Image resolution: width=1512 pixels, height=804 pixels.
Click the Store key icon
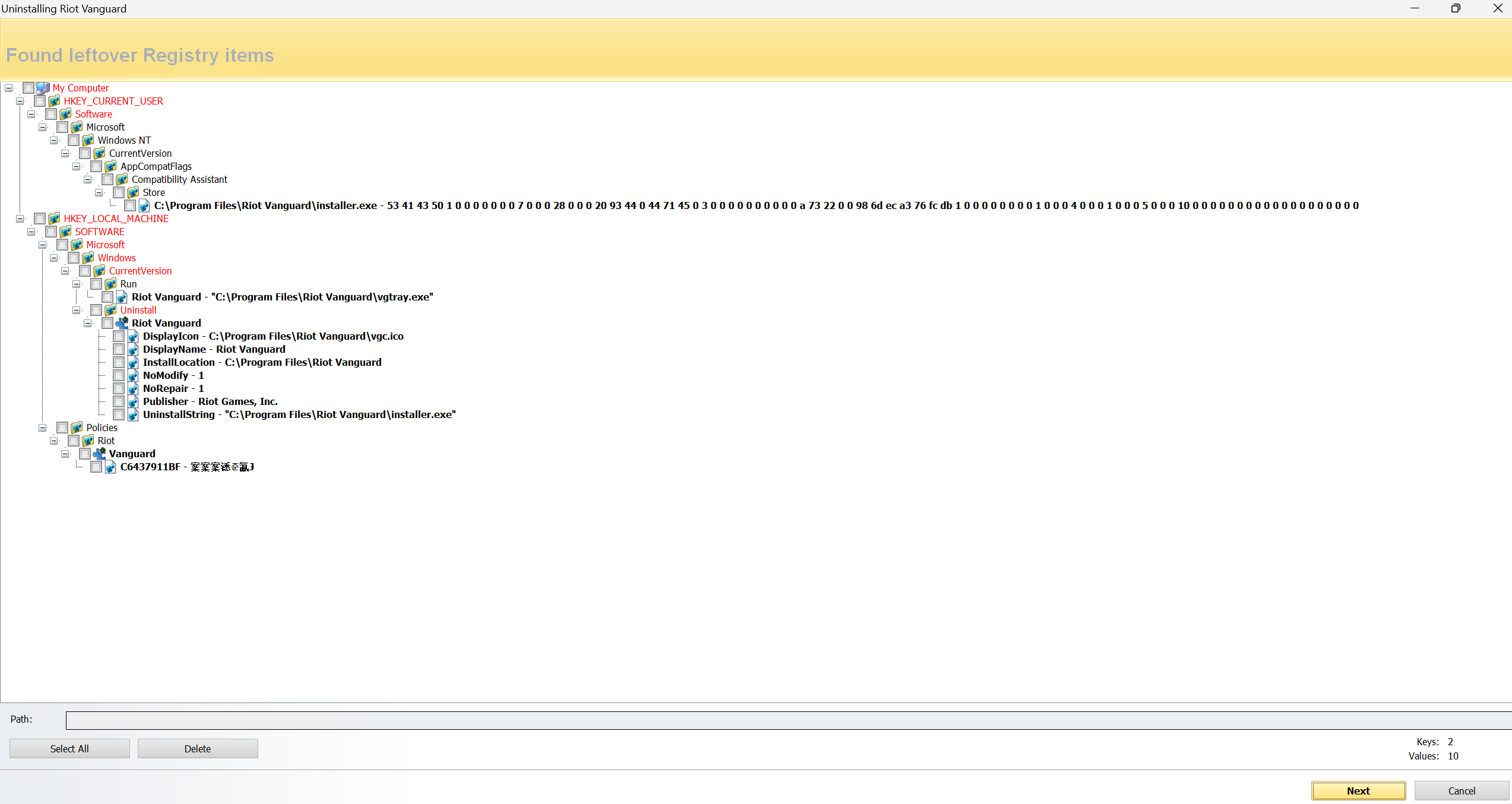tap(133, 192)
